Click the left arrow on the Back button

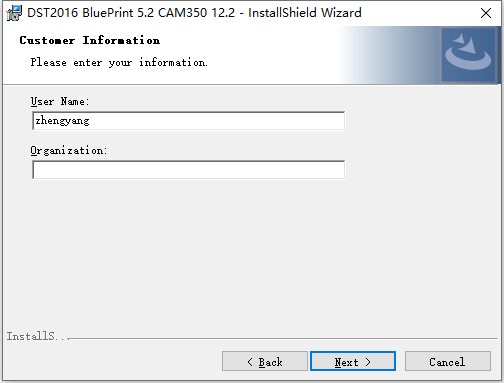point(250,362)
